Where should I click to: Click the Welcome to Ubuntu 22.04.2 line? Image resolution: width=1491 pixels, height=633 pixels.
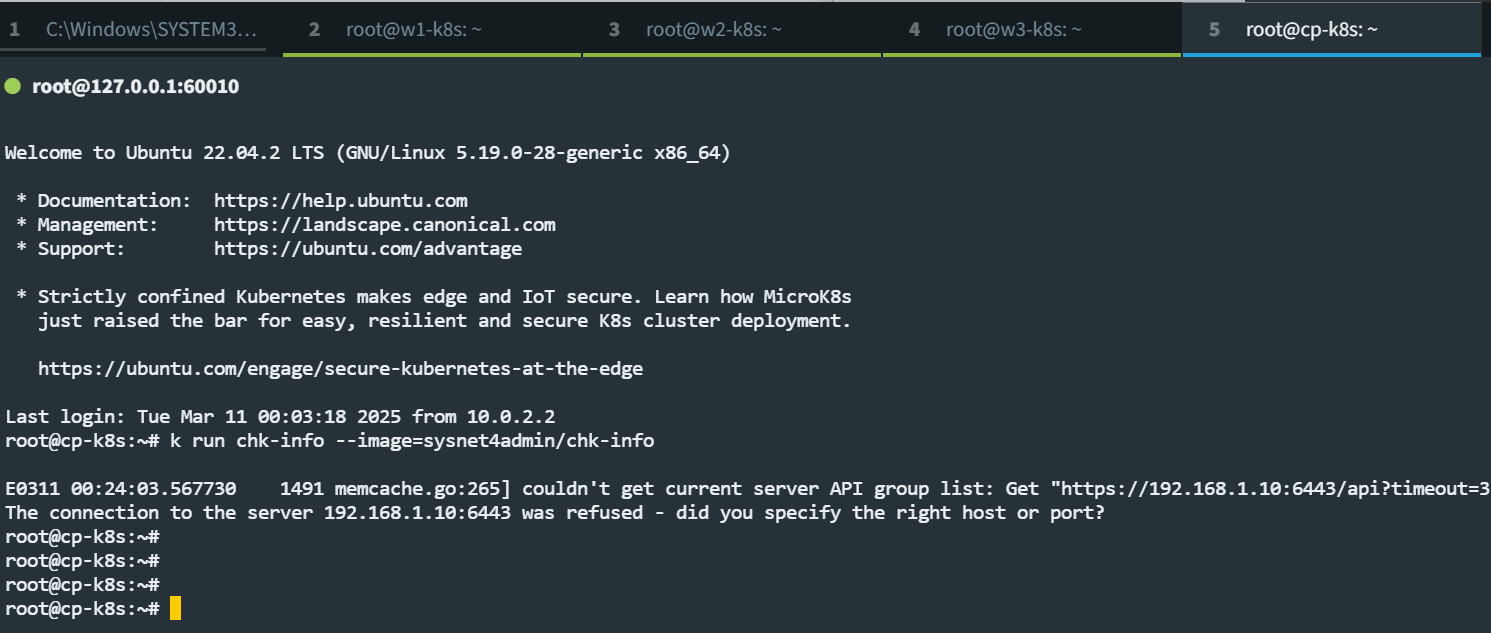coord(368,153)
